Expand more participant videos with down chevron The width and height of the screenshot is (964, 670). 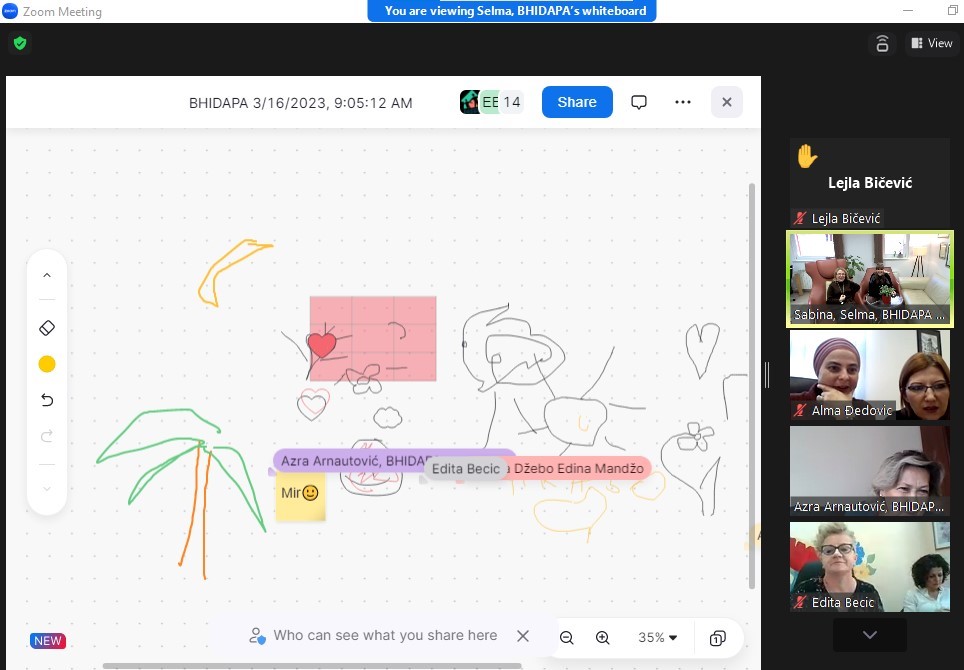tap(869, 635)
